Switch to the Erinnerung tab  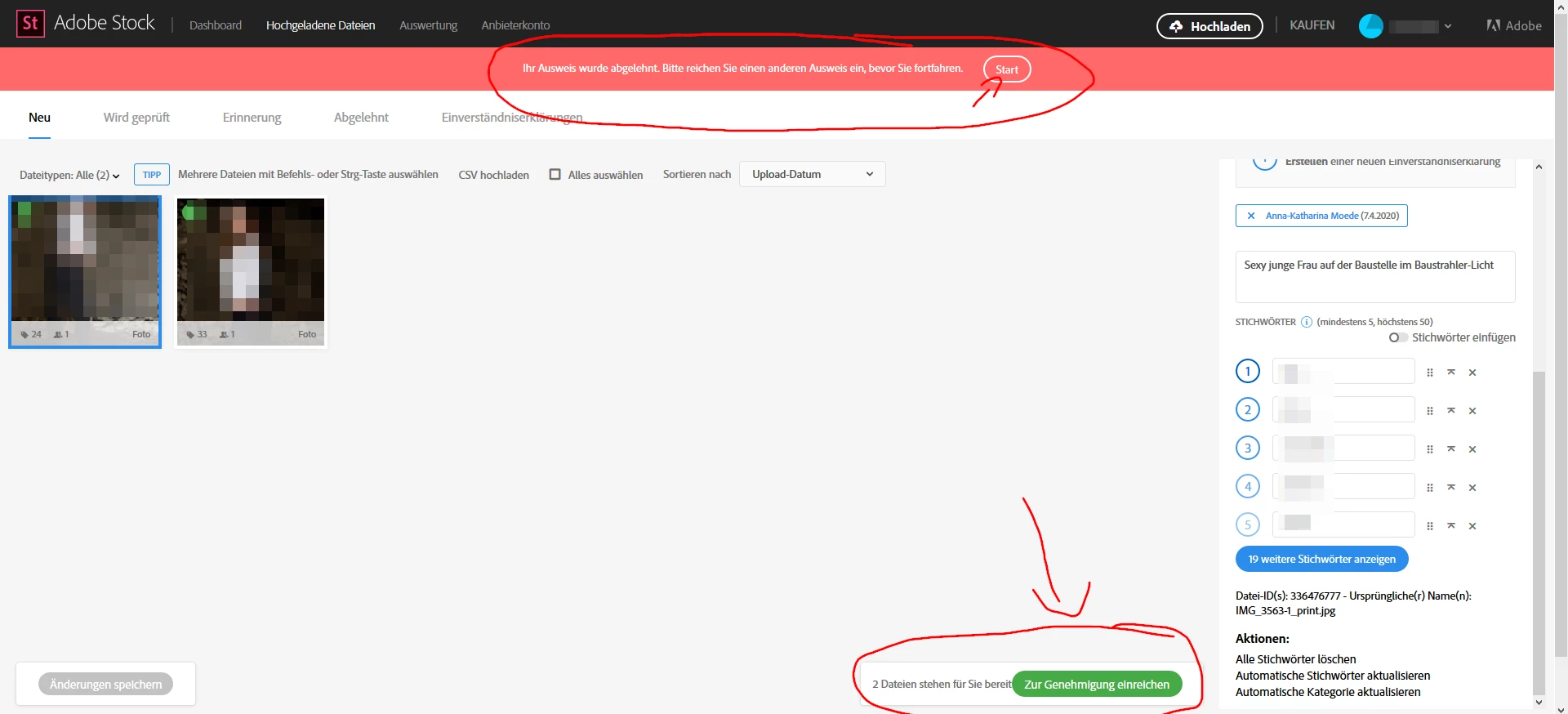(252, 117)
